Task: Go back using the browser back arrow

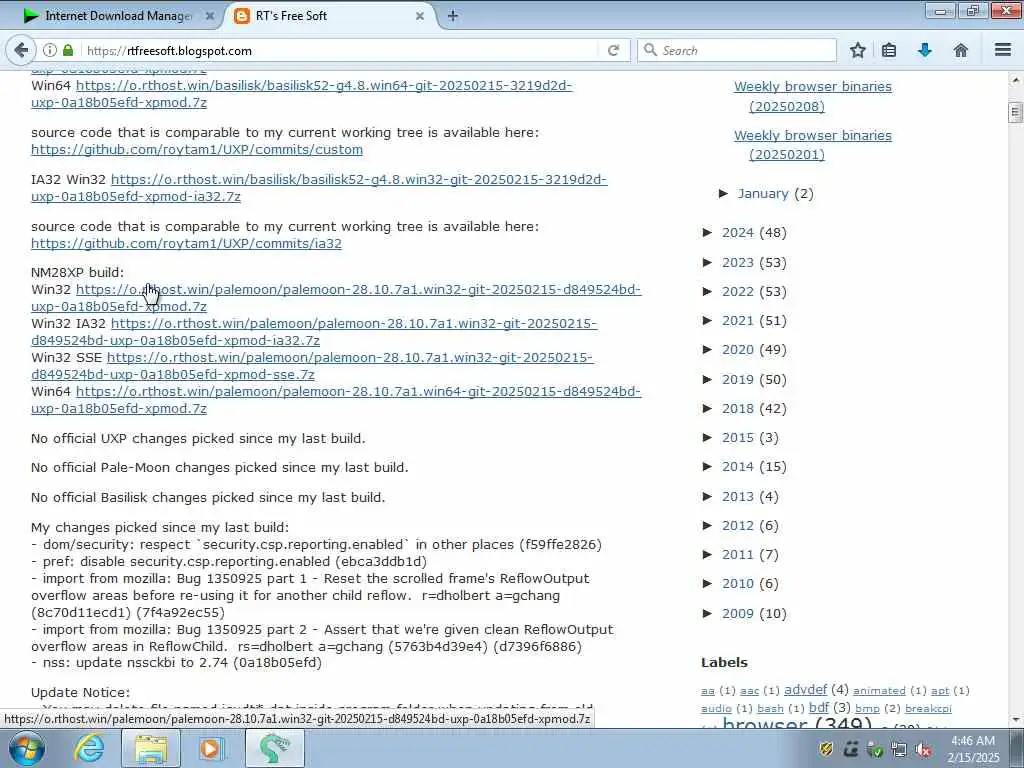Action: click(20, 50)
